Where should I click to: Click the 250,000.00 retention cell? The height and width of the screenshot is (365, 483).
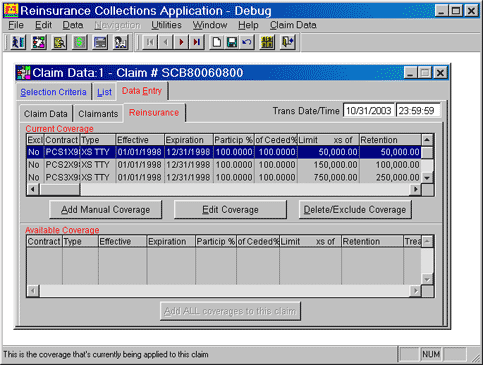pyautogui.click(x=390, y=177)
